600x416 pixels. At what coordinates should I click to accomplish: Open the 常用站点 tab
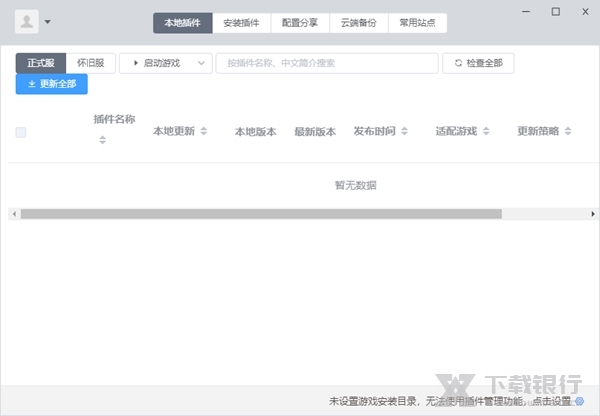[417, 23]
